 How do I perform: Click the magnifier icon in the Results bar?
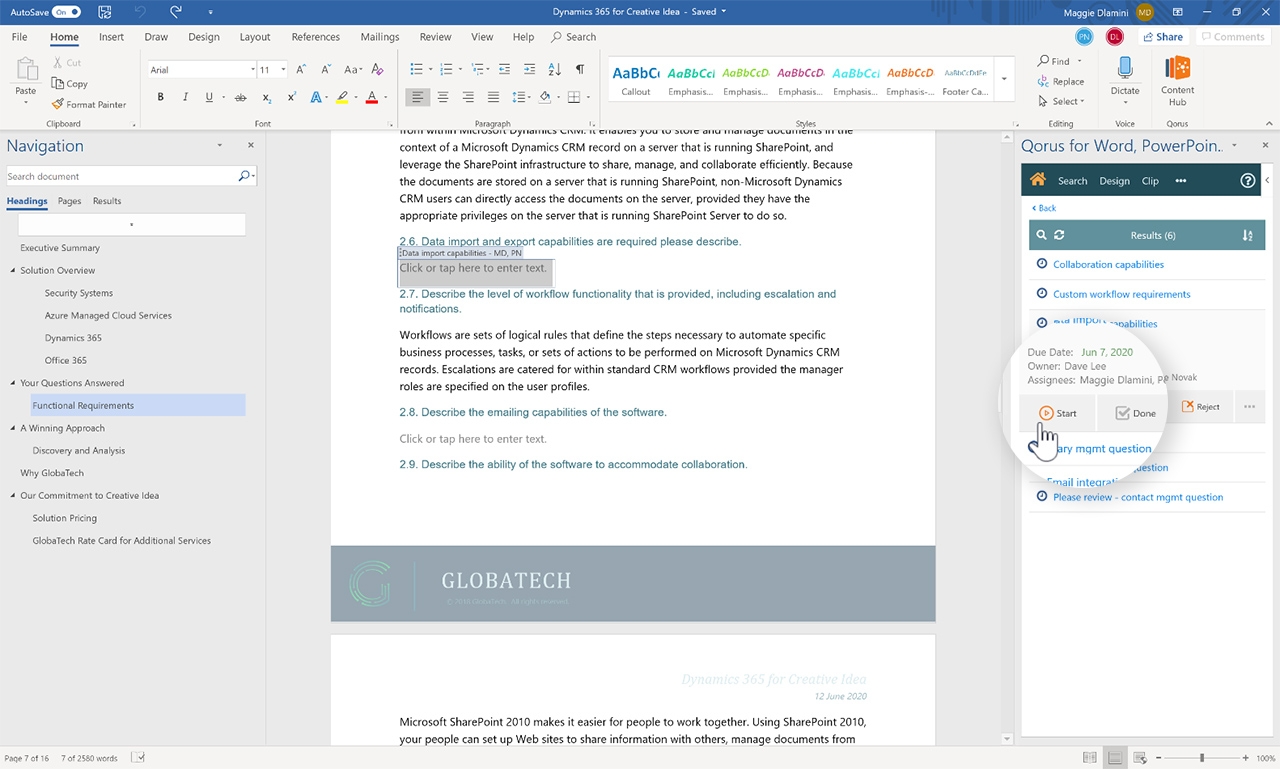pyautogui.click(x=1041, y=235)
